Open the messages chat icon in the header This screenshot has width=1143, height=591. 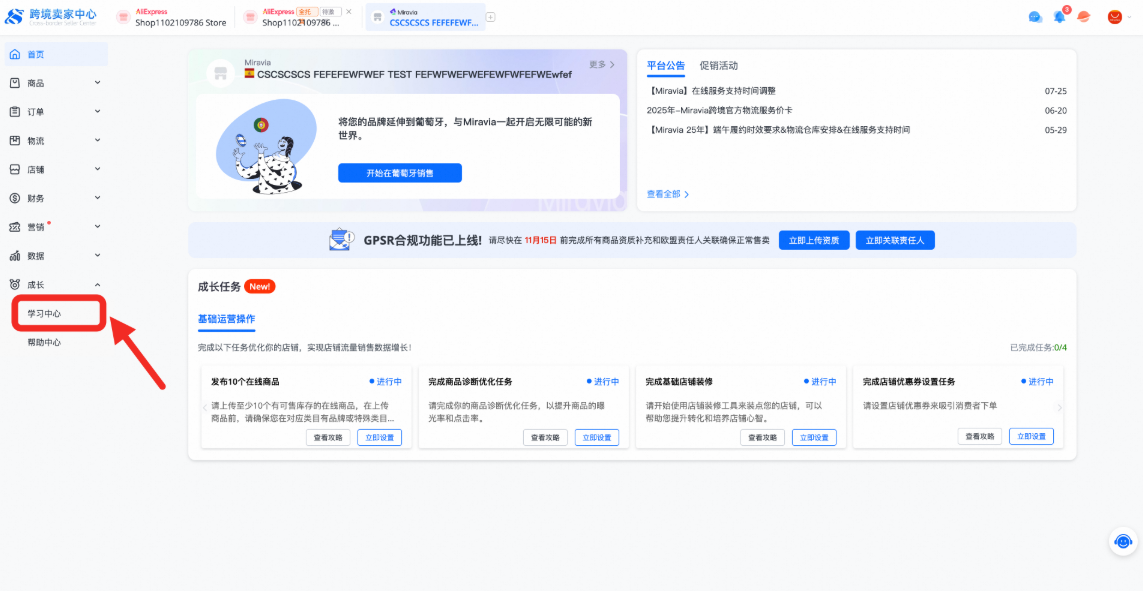1035,16
